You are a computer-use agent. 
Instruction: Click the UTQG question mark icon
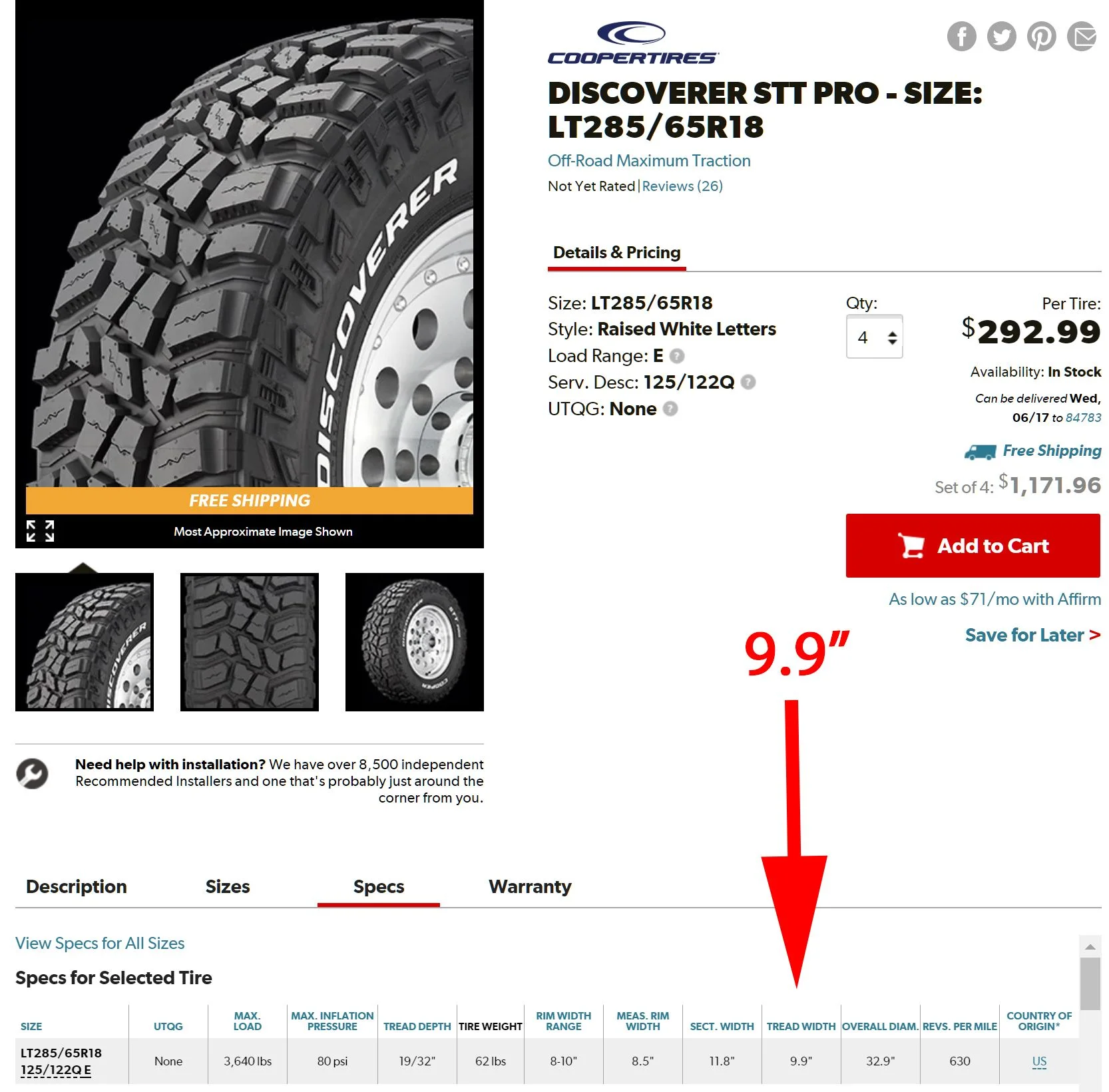tap(670, 409)
